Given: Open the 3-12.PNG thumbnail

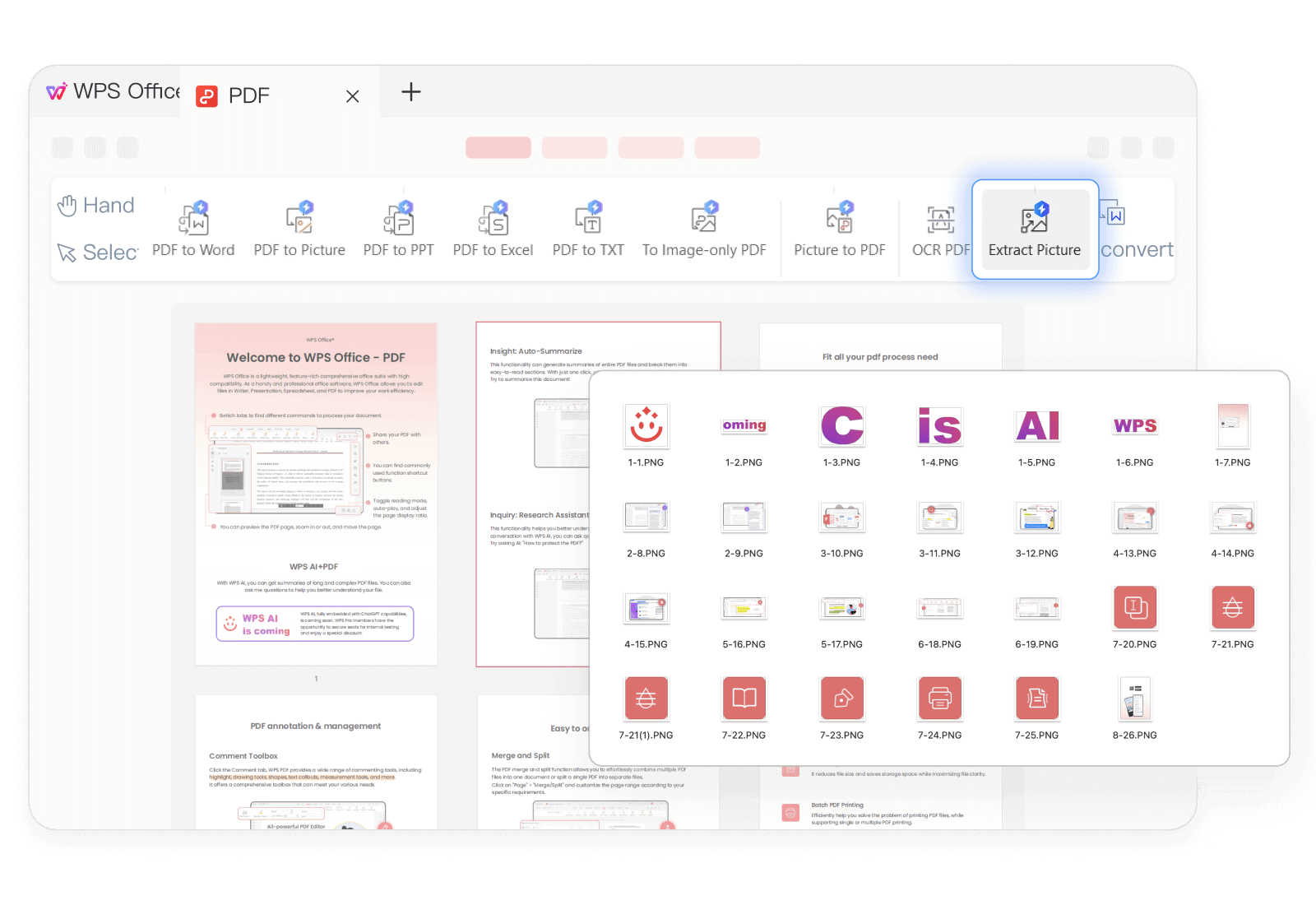Looking at the screenshot, I should [1037, 517].
